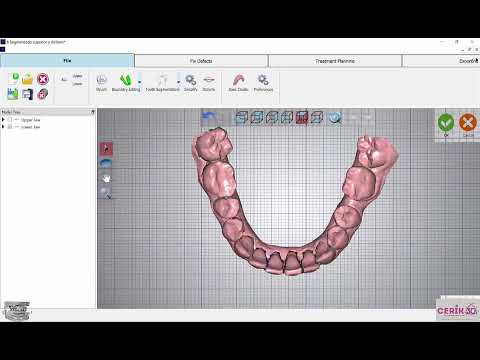
Task: Open the Treatment Planning tab
Action: point(335,61)
